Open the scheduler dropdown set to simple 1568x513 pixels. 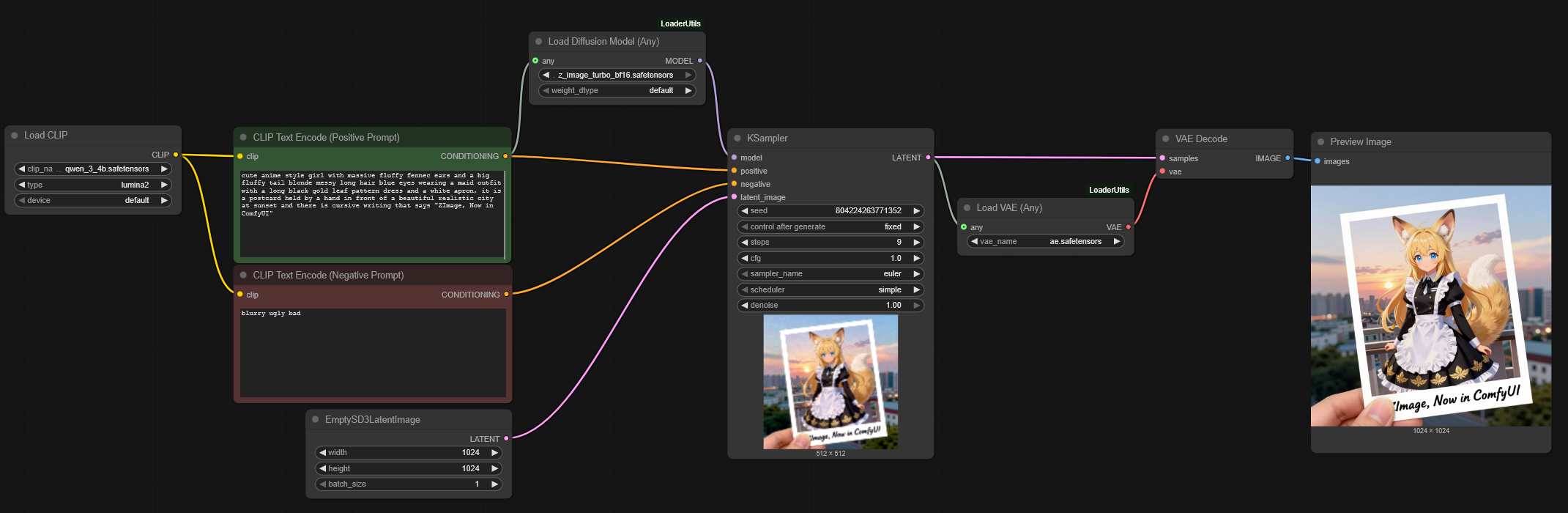[830, 290]
